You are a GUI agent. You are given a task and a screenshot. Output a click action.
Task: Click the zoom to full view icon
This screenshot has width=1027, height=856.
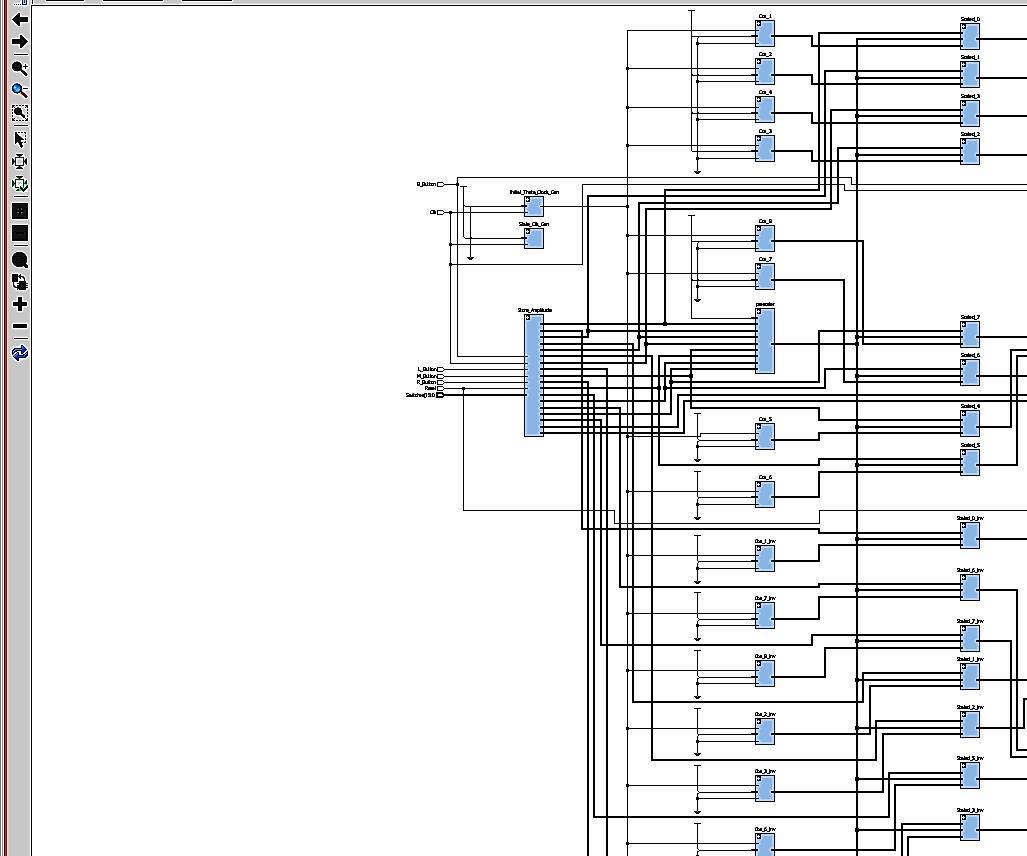click(19, 161)
